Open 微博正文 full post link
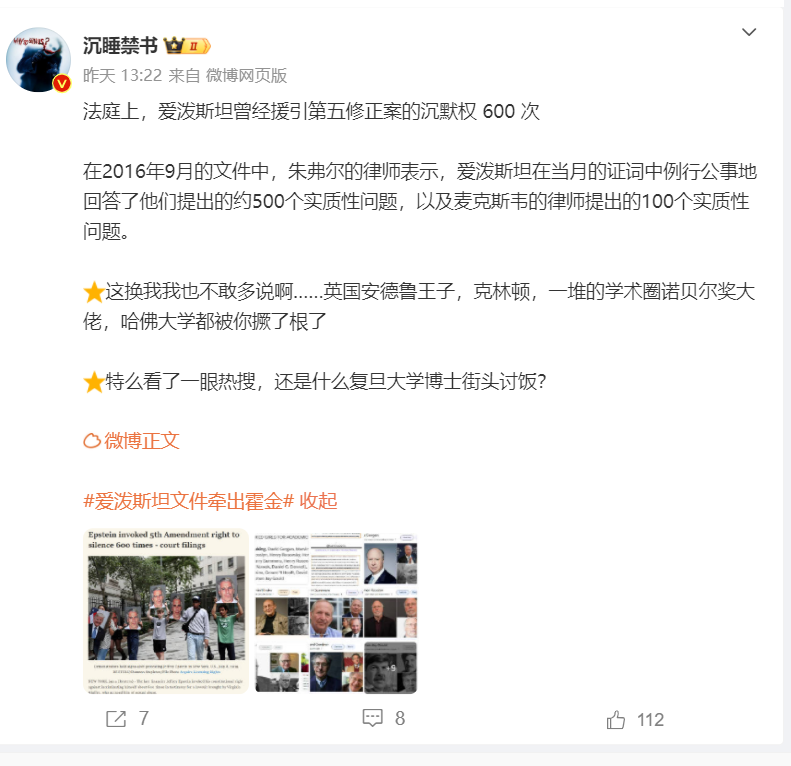The height and width of the screenshot is (766, 791). click(x=132, y=441)
